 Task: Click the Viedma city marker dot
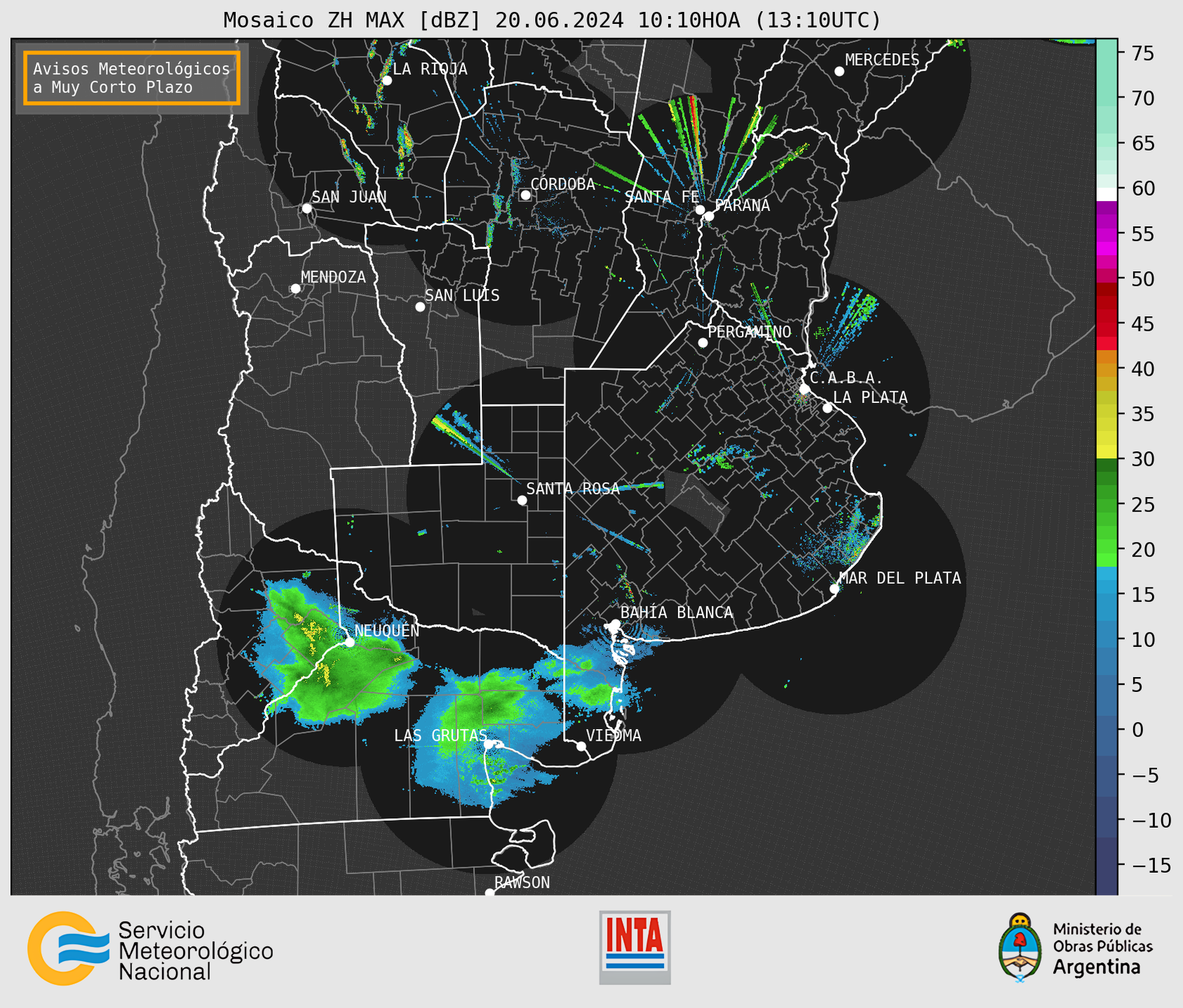pyautogui.click(x=581, y=746)
